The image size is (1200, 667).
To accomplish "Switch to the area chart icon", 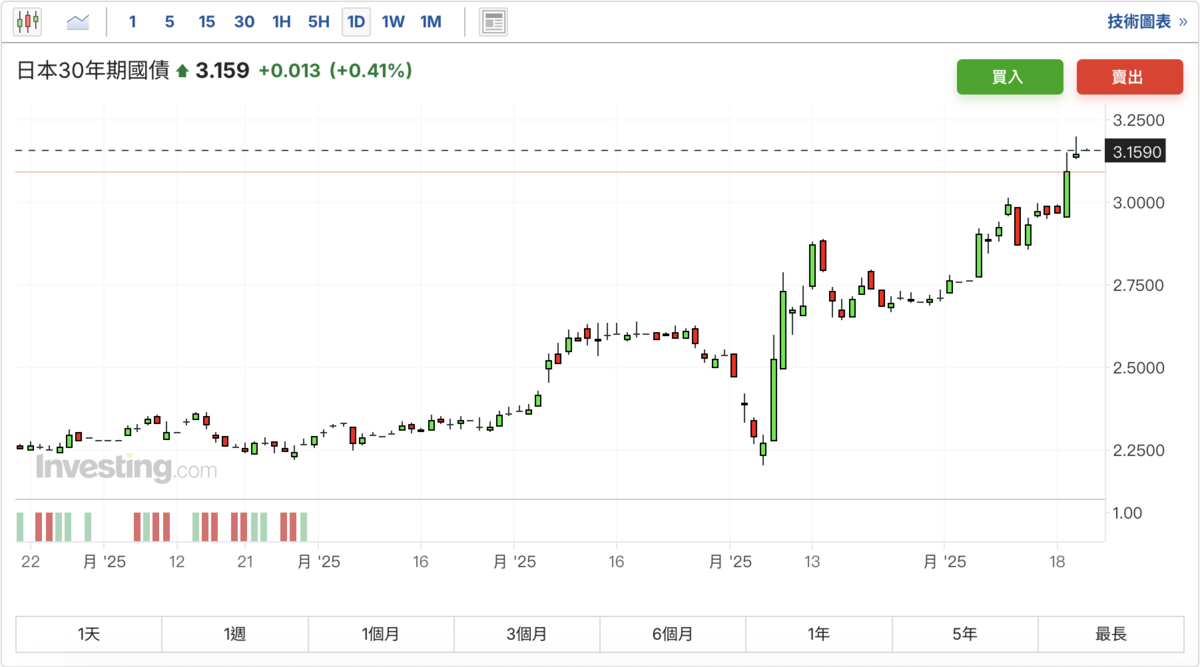I will (x=78, y=21).
